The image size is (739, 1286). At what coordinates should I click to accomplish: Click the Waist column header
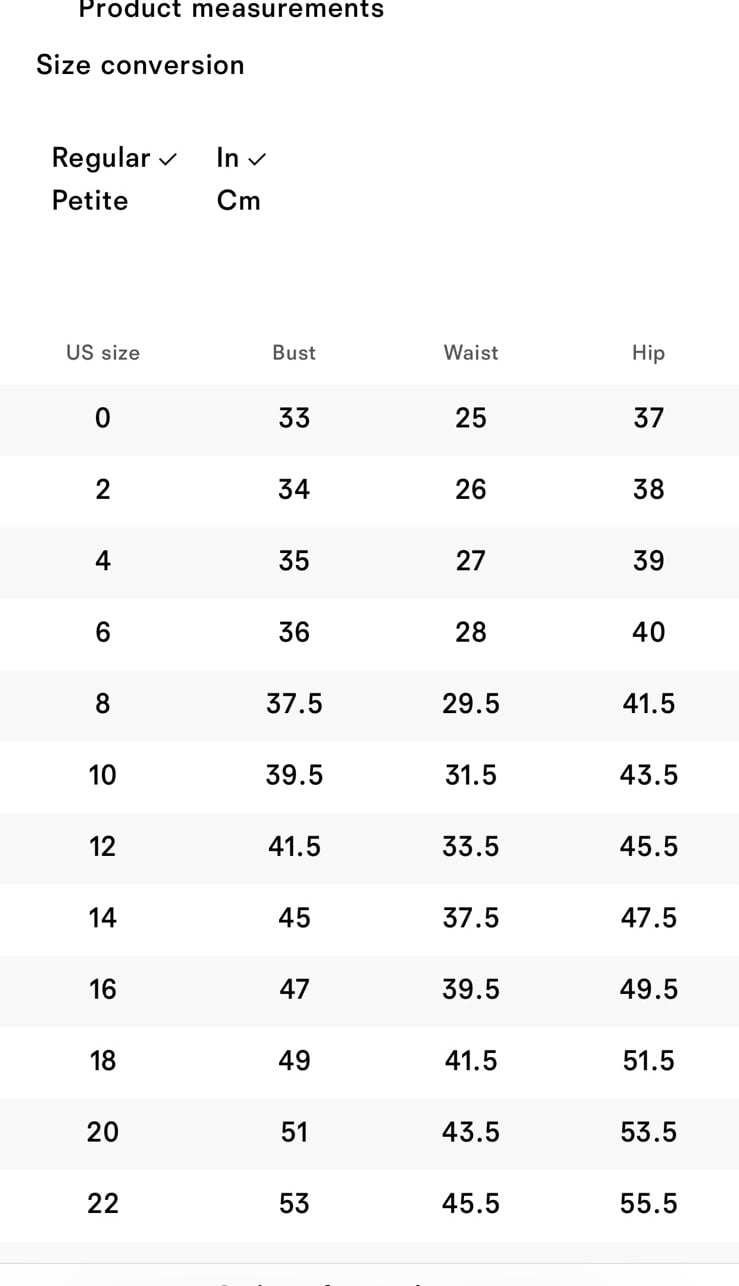click(471, 353)
